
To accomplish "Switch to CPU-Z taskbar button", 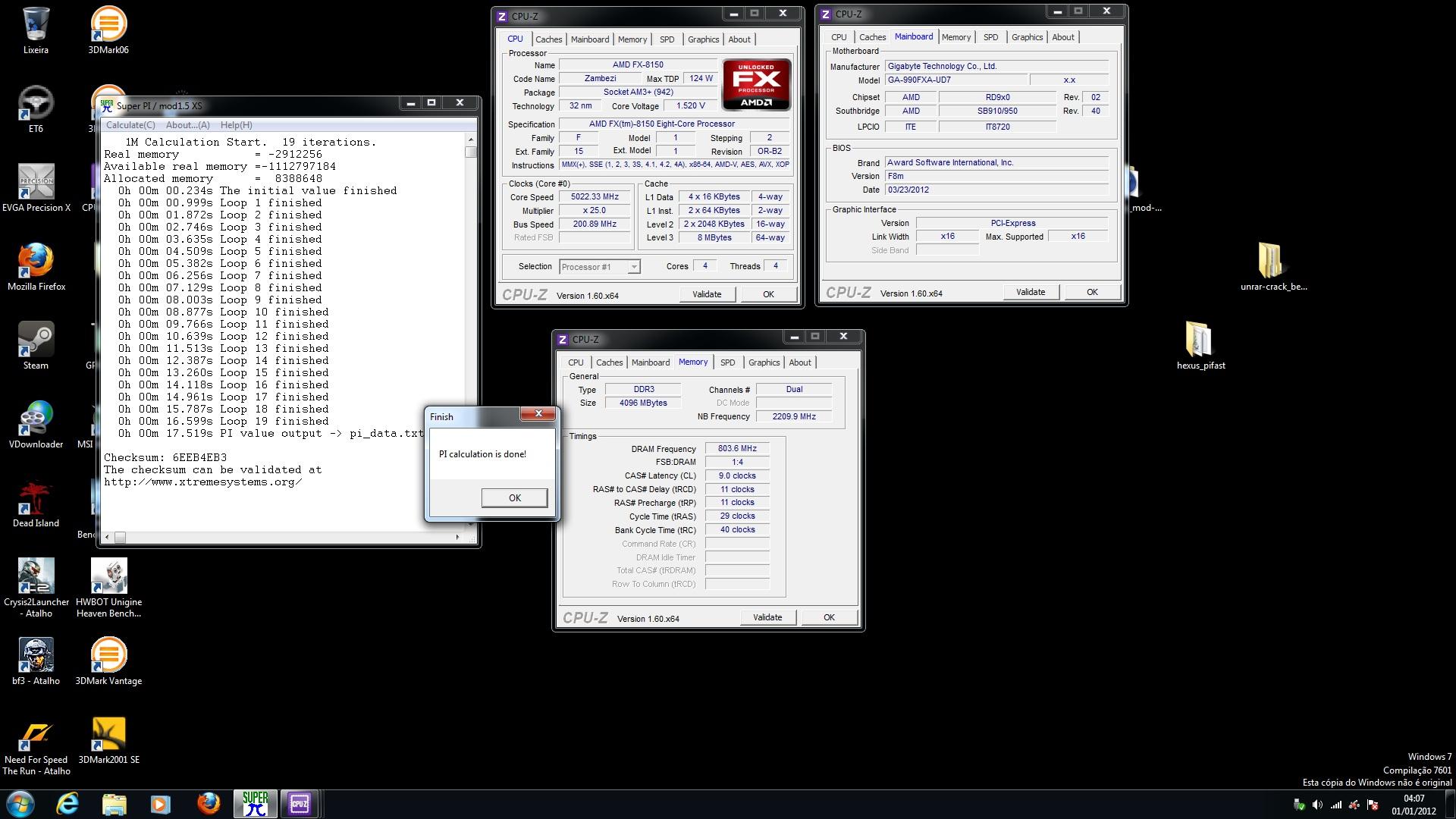I will (300, 804).
